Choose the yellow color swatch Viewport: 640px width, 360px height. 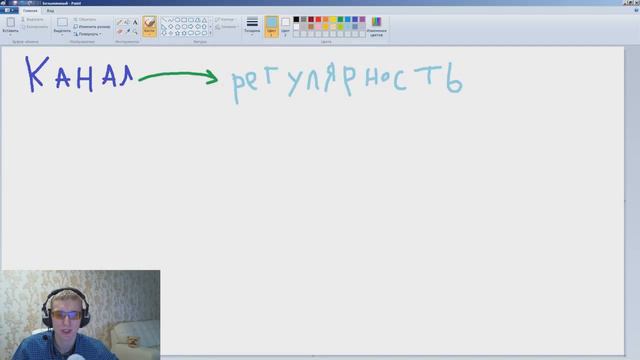tap(333, 19)
